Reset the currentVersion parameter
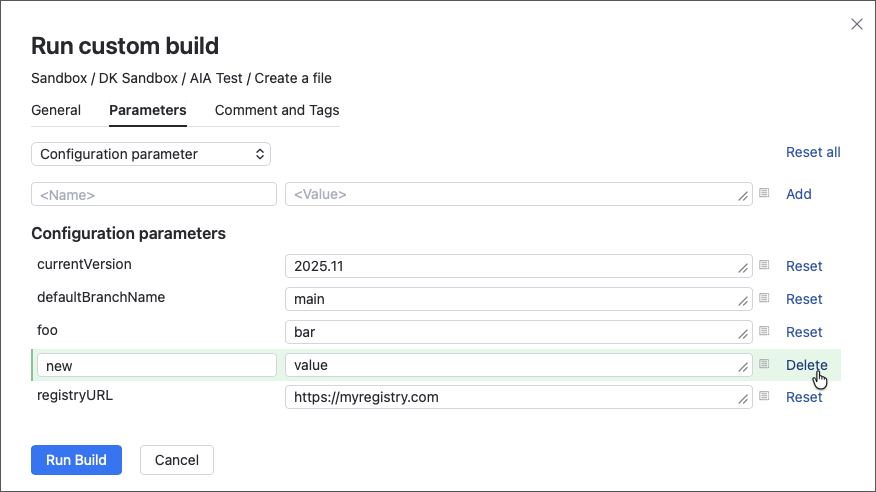876x492 pixels. (804, 266)
